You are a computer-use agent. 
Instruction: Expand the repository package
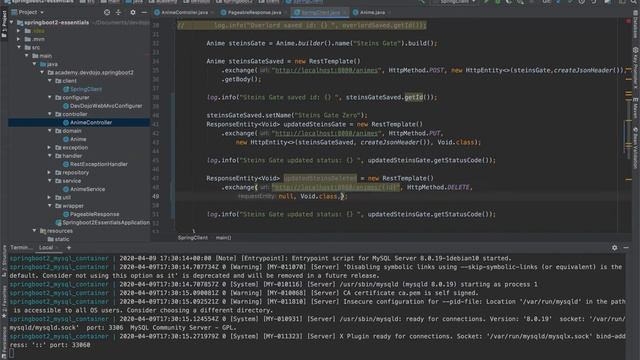(x=49, y=172)
